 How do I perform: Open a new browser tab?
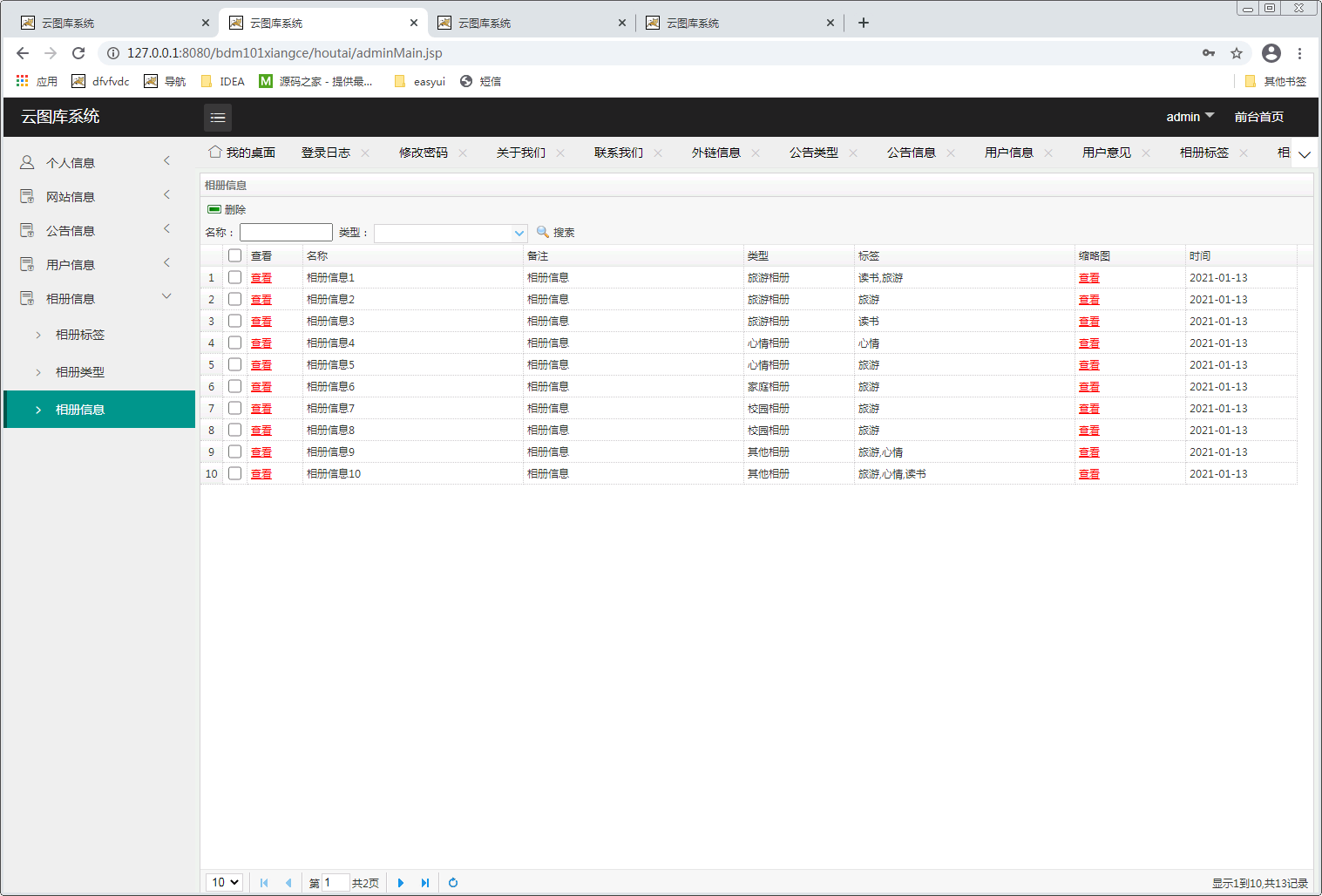coord(864,23)
